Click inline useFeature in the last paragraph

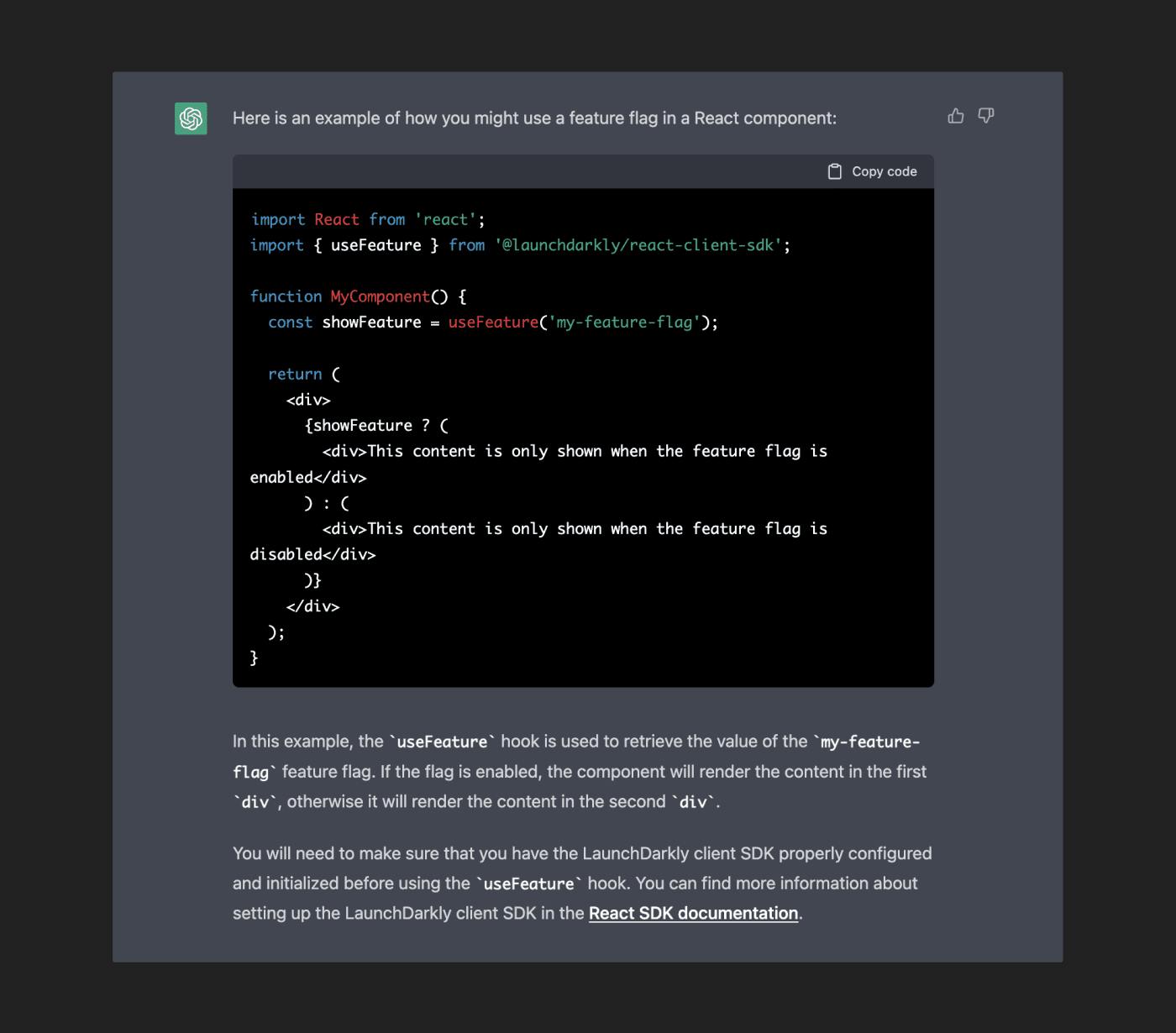tap(528, 884)
